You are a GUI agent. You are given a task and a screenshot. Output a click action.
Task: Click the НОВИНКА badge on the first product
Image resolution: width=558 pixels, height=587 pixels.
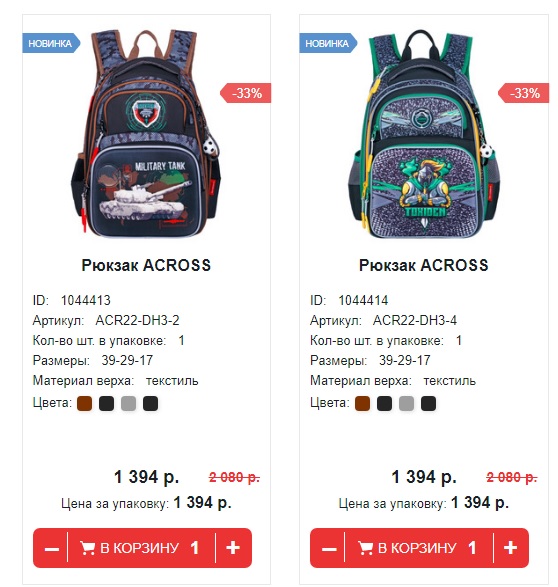coord(51,43)
